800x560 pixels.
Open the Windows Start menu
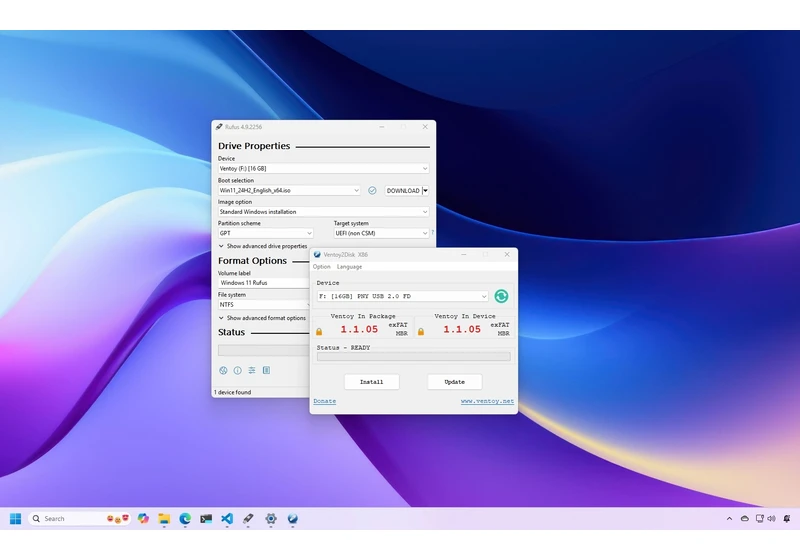15,519
